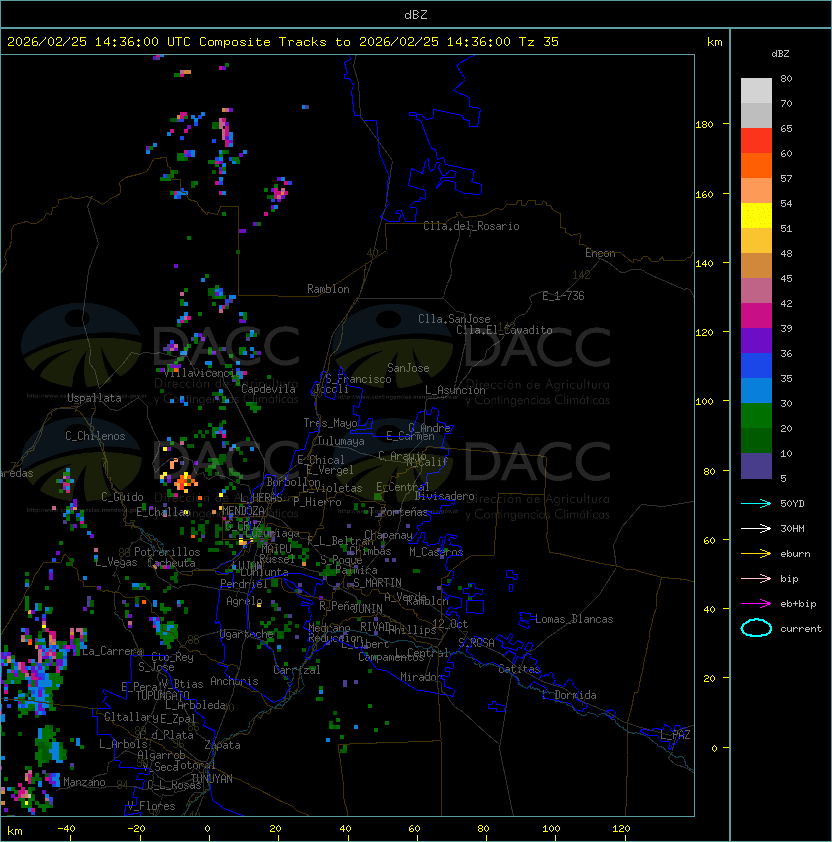The width and height of the screenshot is (832, 842).
Task: Click the eb+bip magenta arrow legend icon
Action: pyautogui.click(x=756, y=604)
